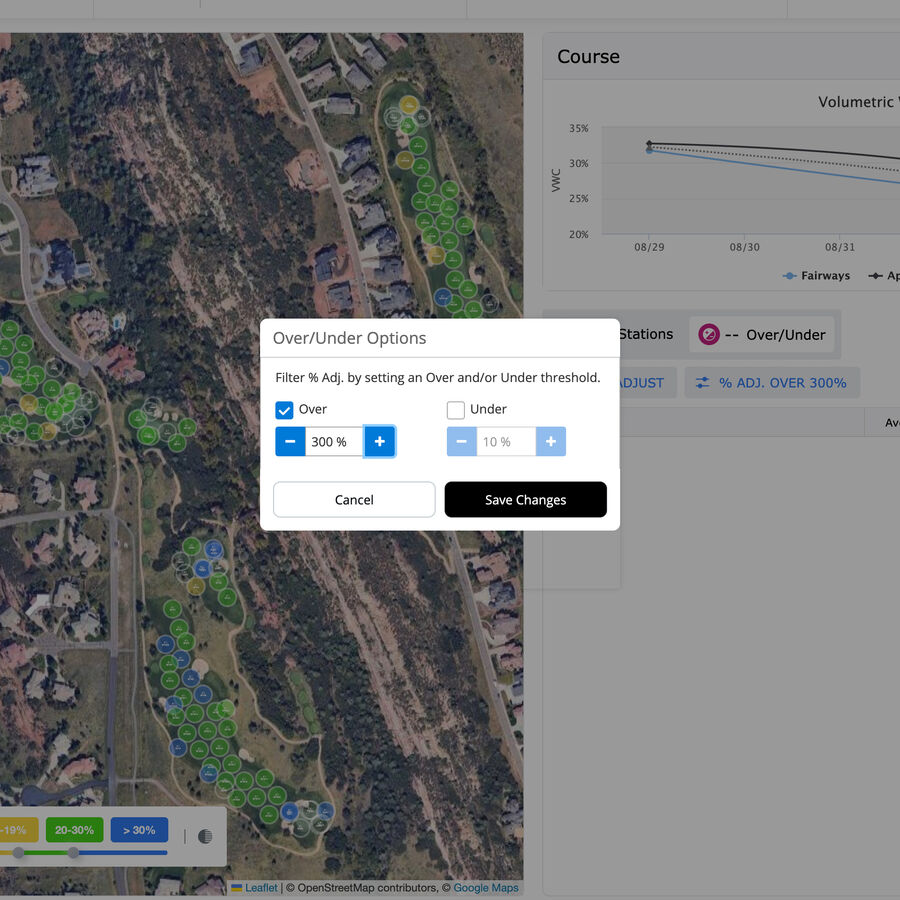Image resolution: width=900 pixels, height=900 pixels.
Task: Switch to the Stations tab
Action: (x=645, y=335)
